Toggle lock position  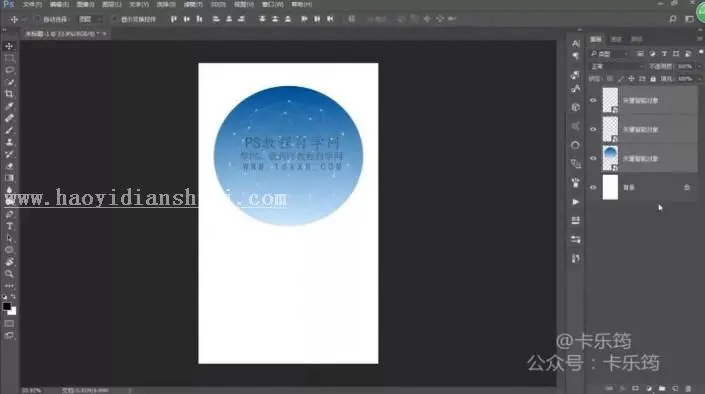point(631,79)
